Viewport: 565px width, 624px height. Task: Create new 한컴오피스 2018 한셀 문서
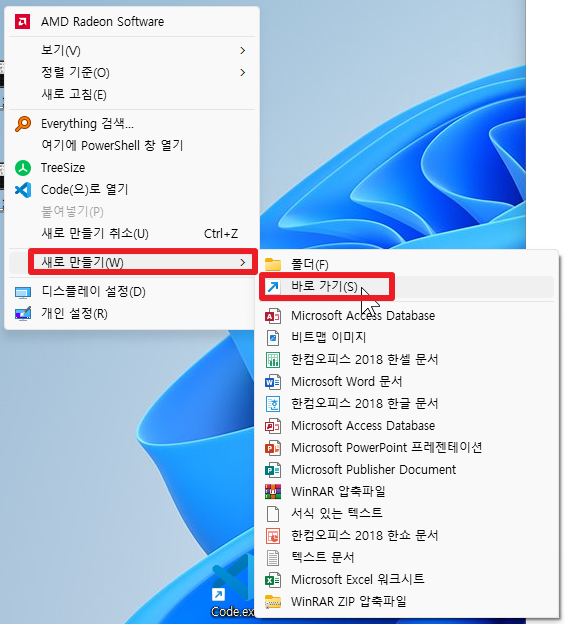(406, 360)
